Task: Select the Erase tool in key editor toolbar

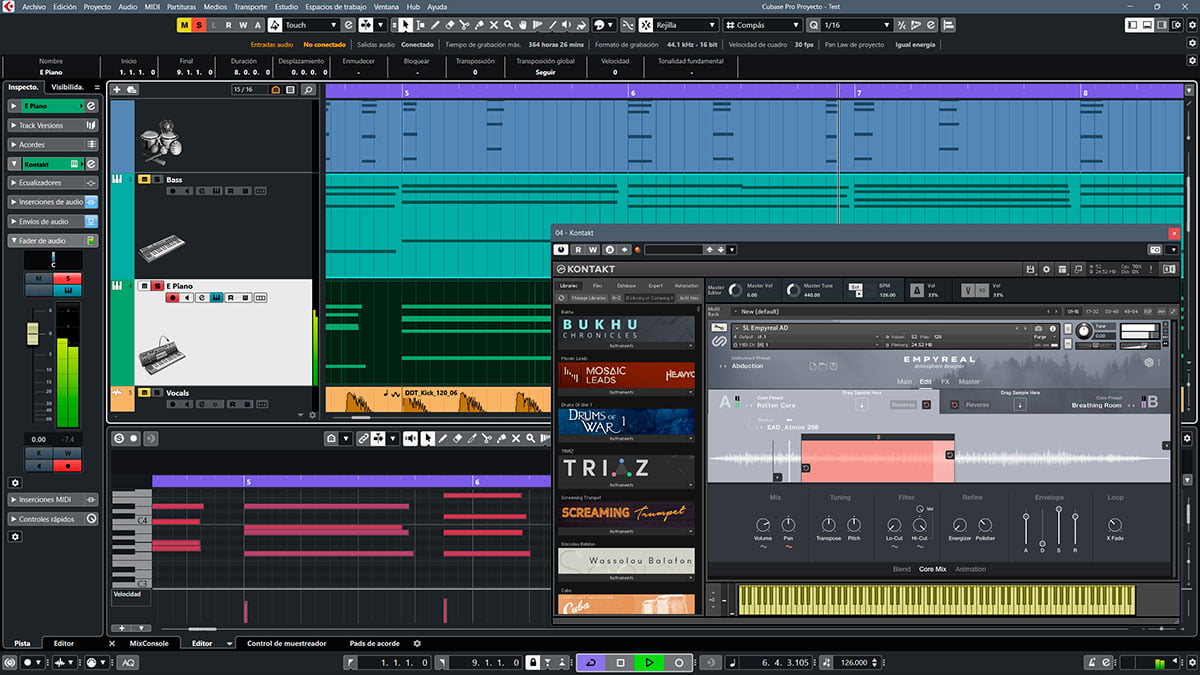Action: [457, 439]
